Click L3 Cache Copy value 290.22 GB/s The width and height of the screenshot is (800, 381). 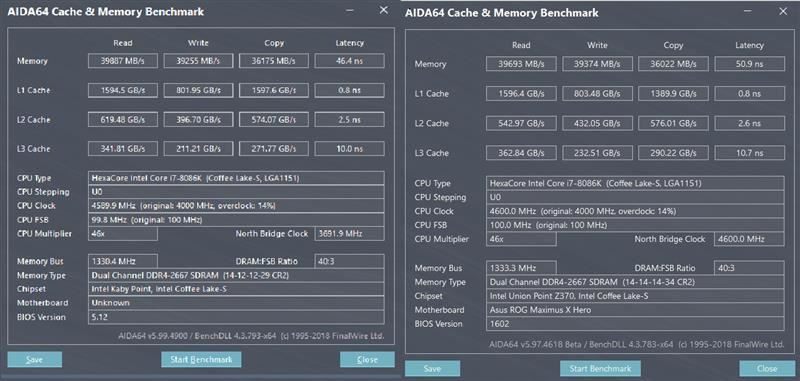[673, 153]
